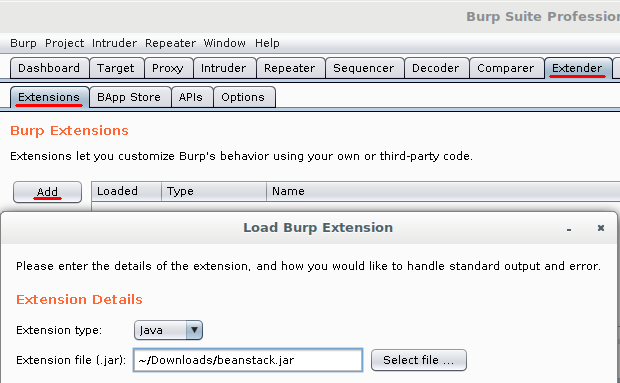Open the Project menu
This screenshot has width=620, height=383.
pyautogui.click(x=64, y=43)
